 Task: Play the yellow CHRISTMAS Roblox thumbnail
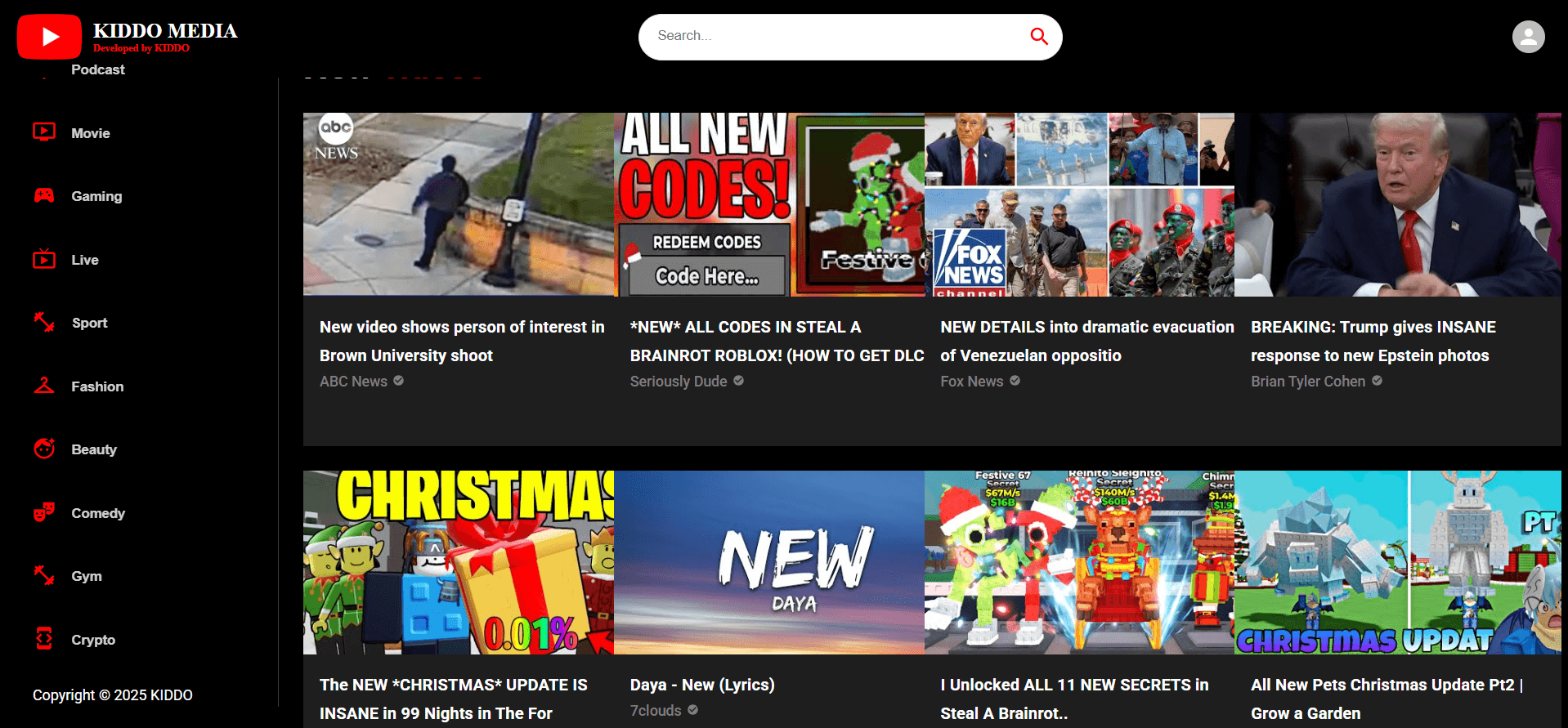459,562
